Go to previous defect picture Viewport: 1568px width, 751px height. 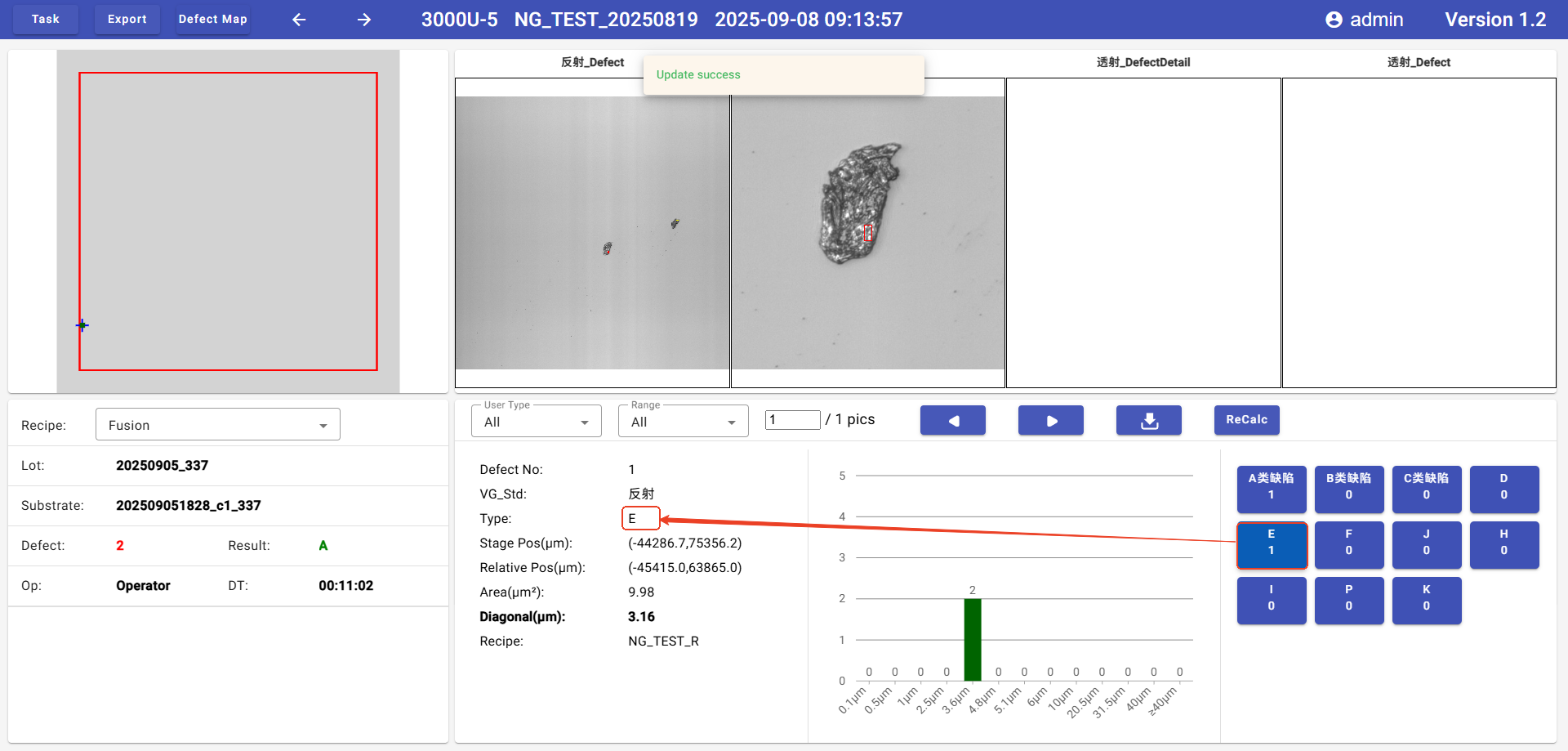click(952, 420)
